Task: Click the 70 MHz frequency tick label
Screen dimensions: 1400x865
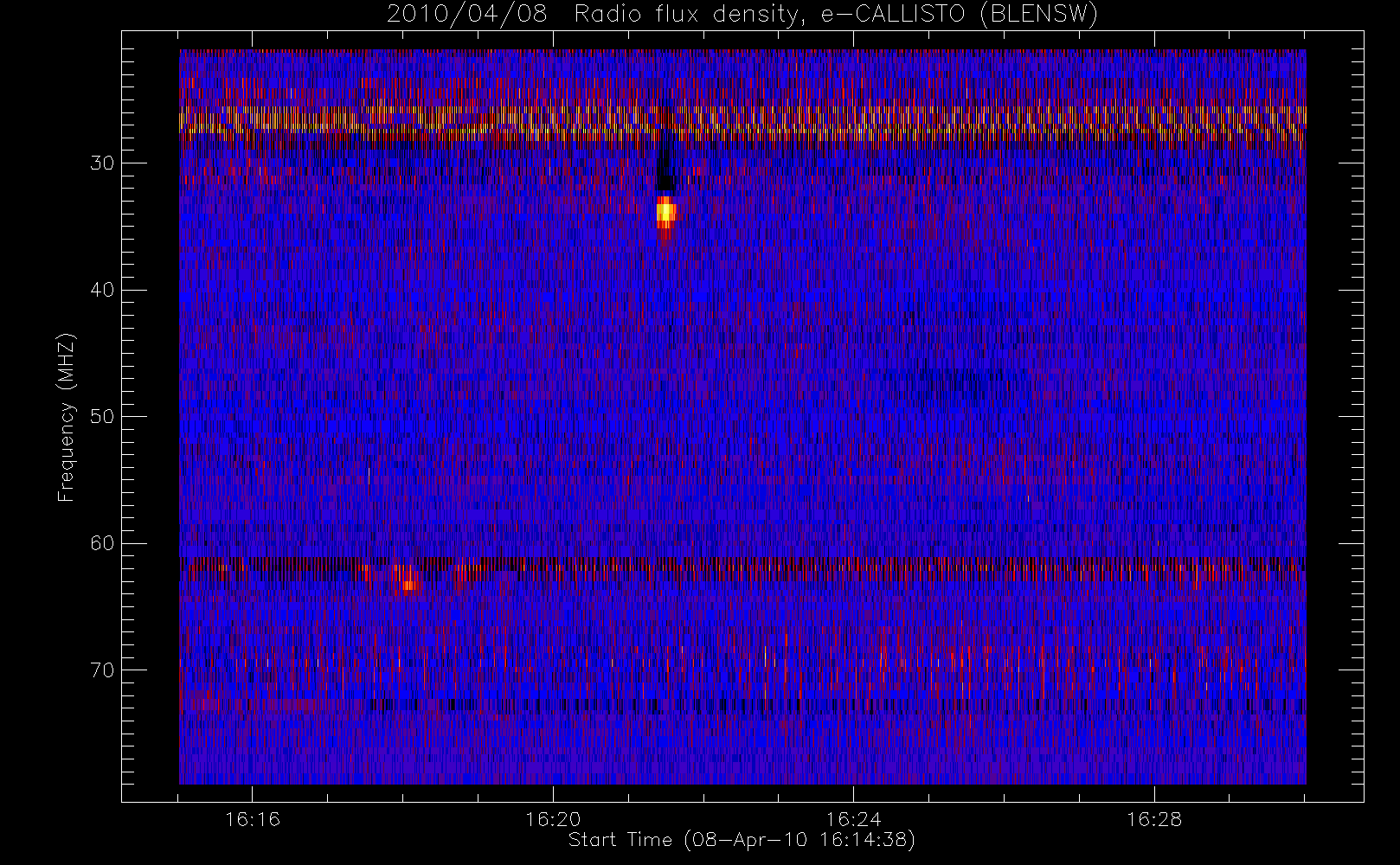Action: click(102, 670)
